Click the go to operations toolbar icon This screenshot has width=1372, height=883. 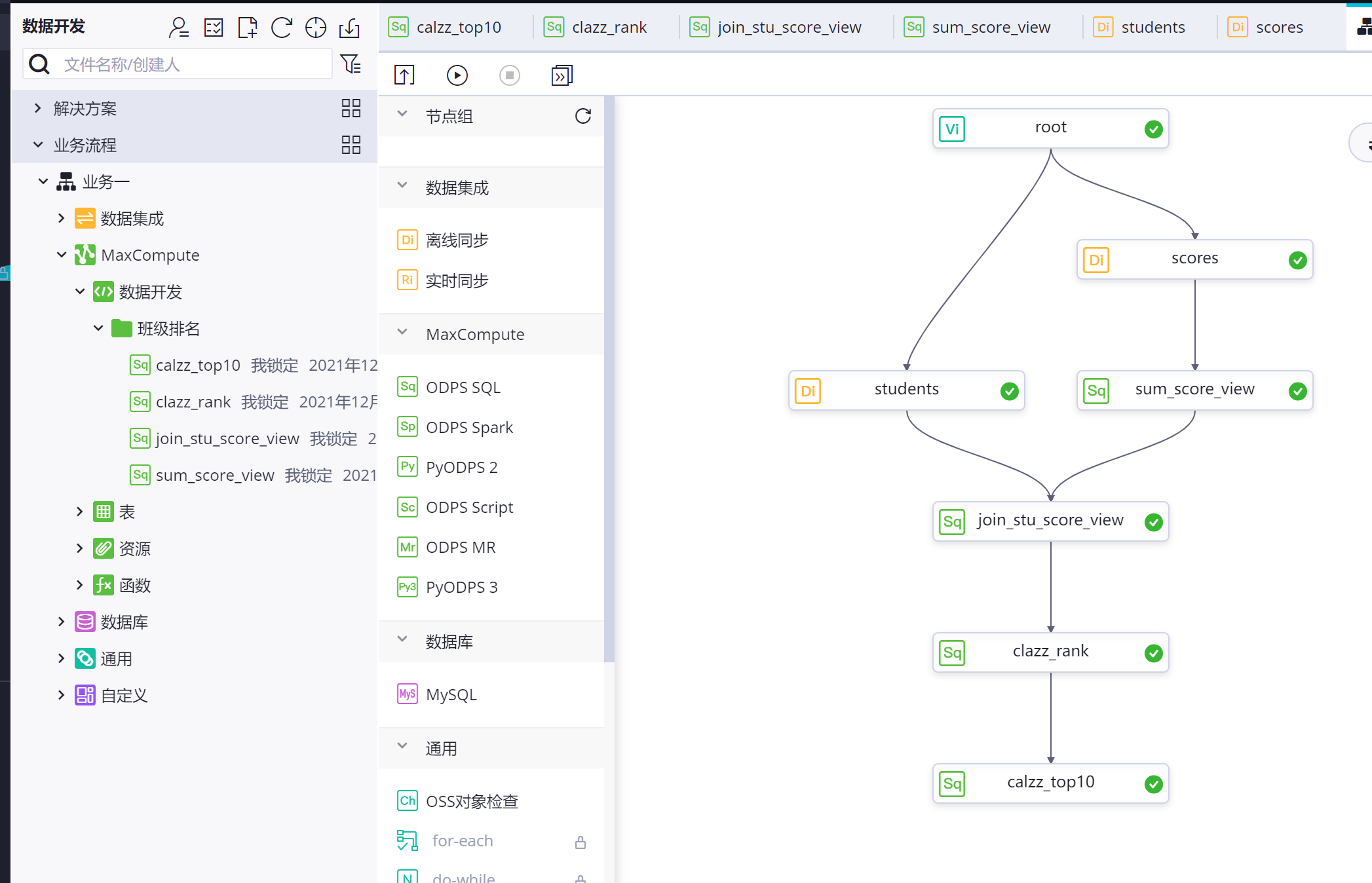point(562,75)
